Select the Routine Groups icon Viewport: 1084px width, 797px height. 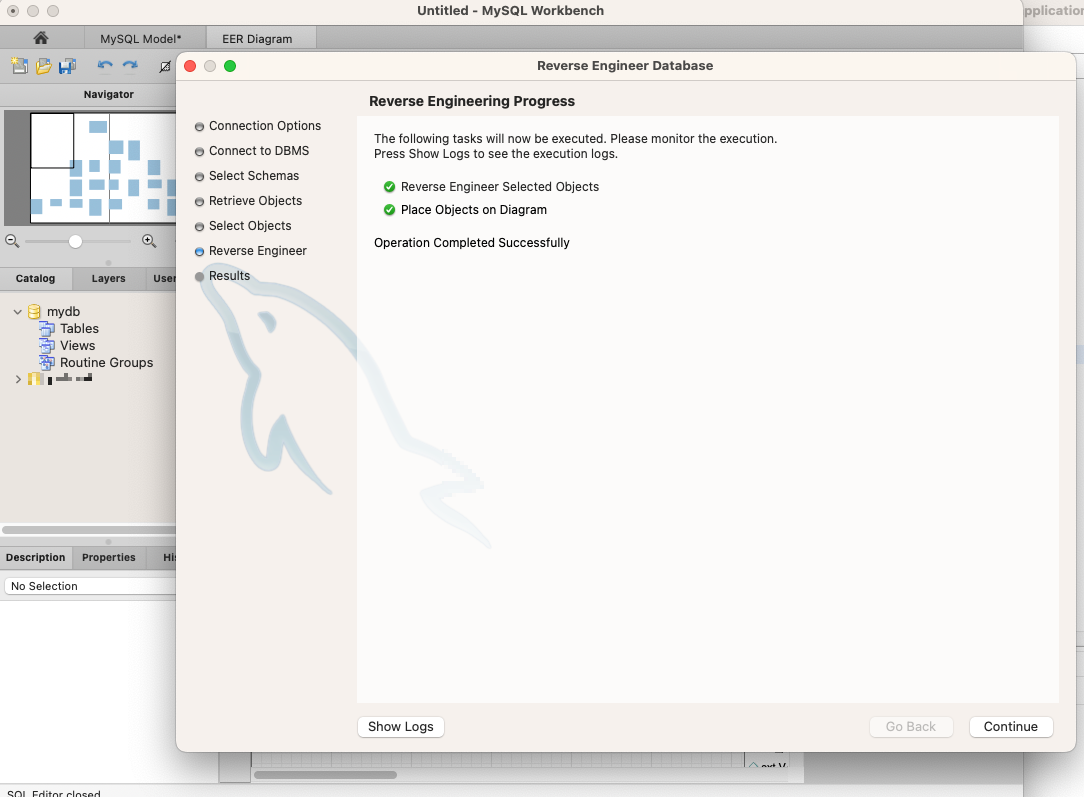(47, 362)
